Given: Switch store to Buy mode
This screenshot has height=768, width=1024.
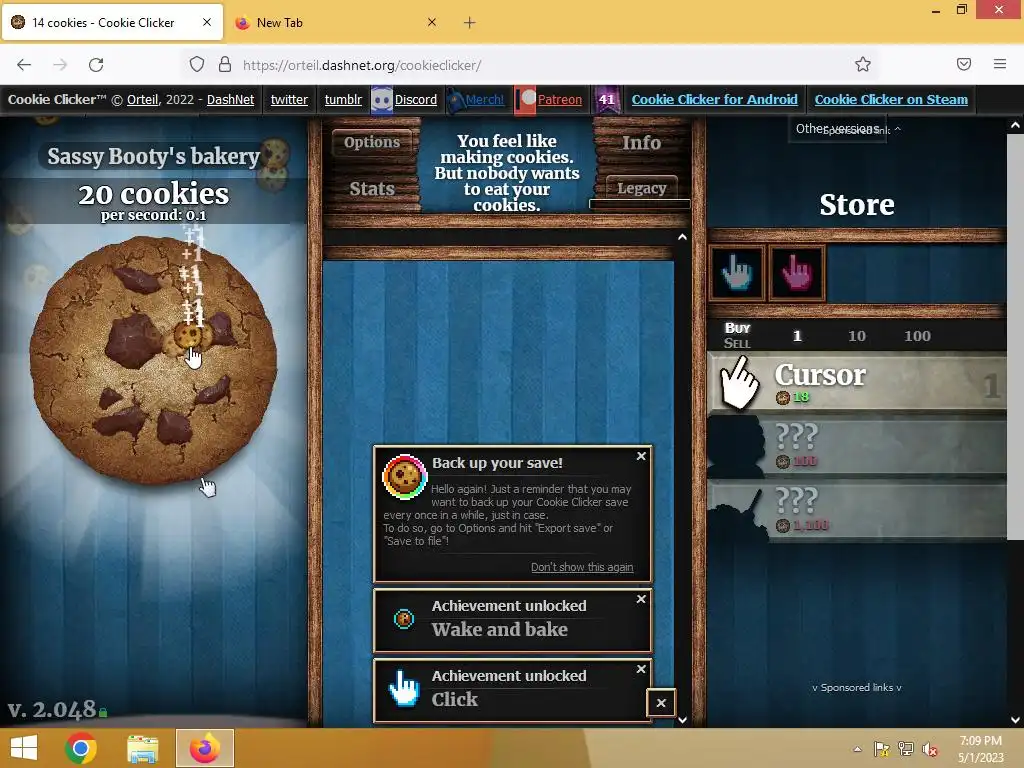Looking at the screenshot, I should coord(737,328).
